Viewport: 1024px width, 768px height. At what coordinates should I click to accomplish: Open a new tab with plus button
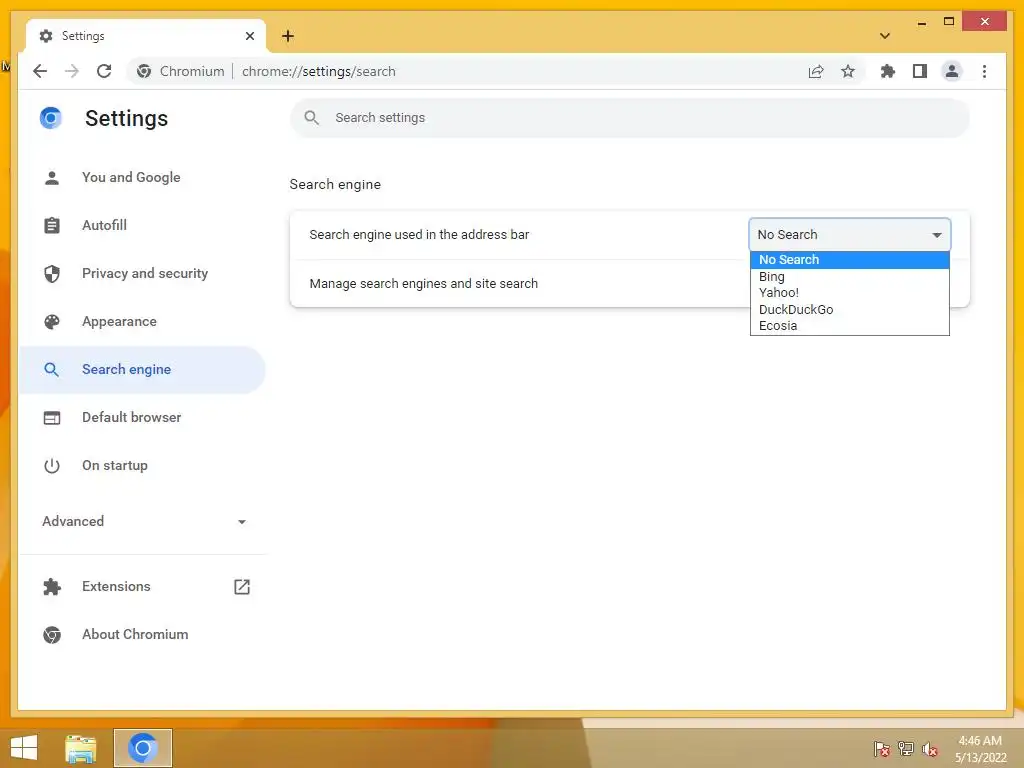pyautogui.click(x=288, y=36)
